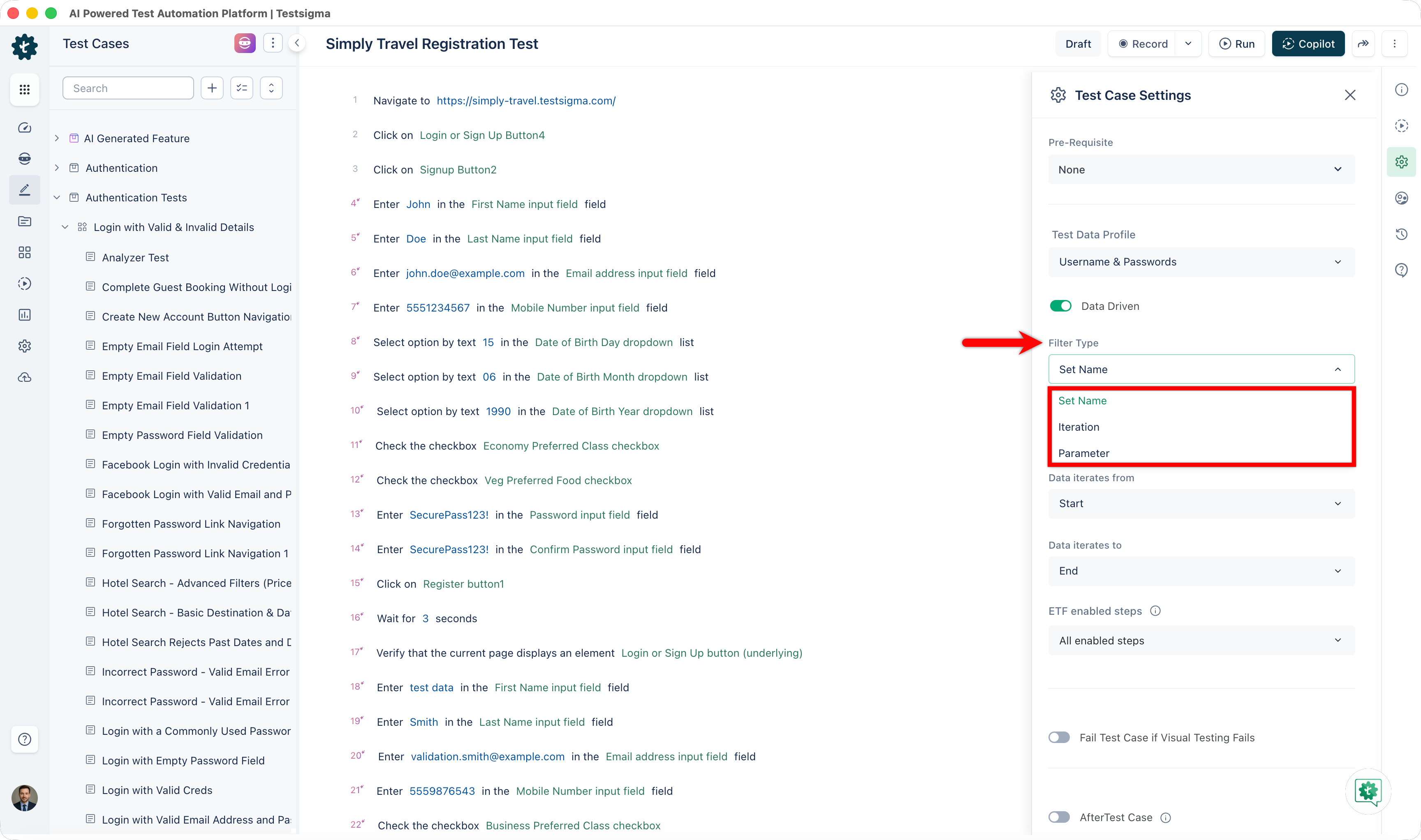This screenshot has height=840, width=1421.
Task: Click the Search test cases field
Action: [128, 88]
